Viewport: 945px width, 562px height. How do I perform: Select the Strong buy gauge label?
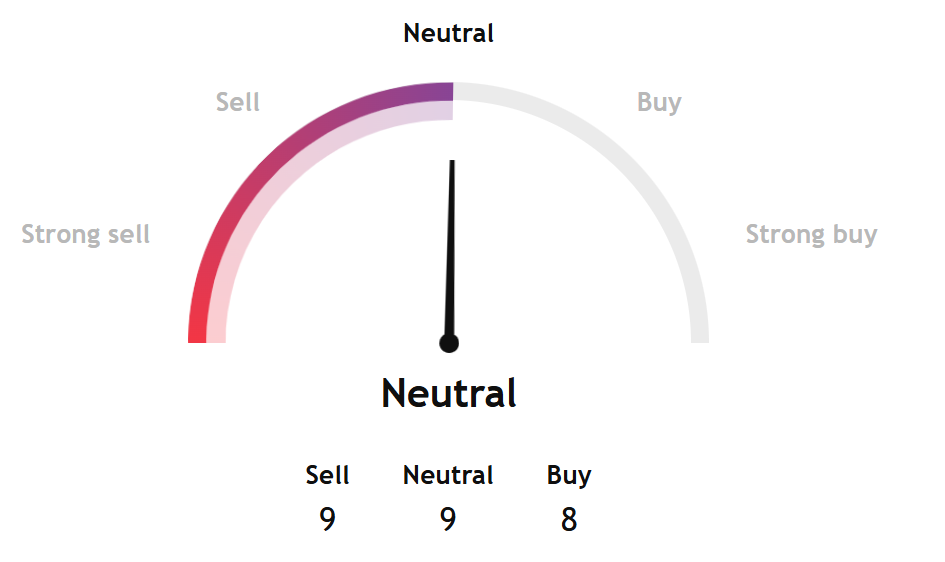(x=811, y=235)
